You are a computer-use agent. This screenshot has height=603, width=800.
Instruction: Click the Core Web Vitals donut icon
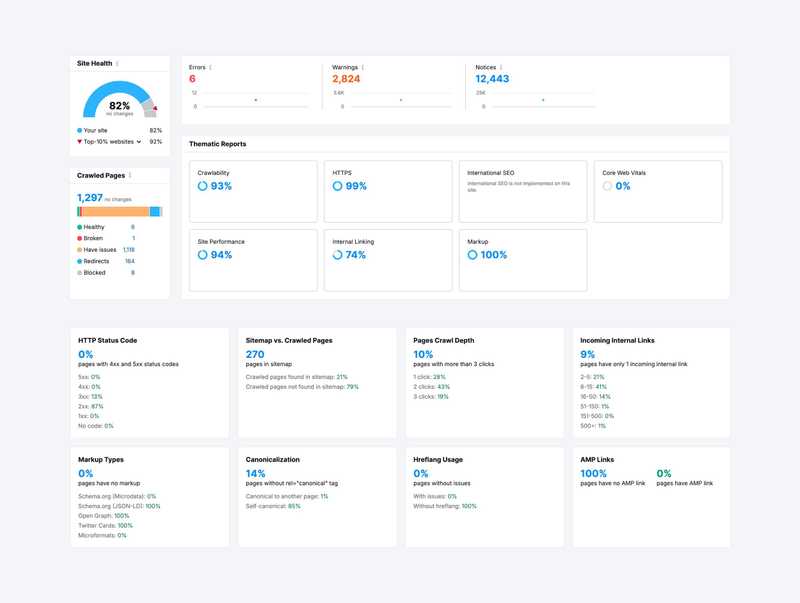607,186
